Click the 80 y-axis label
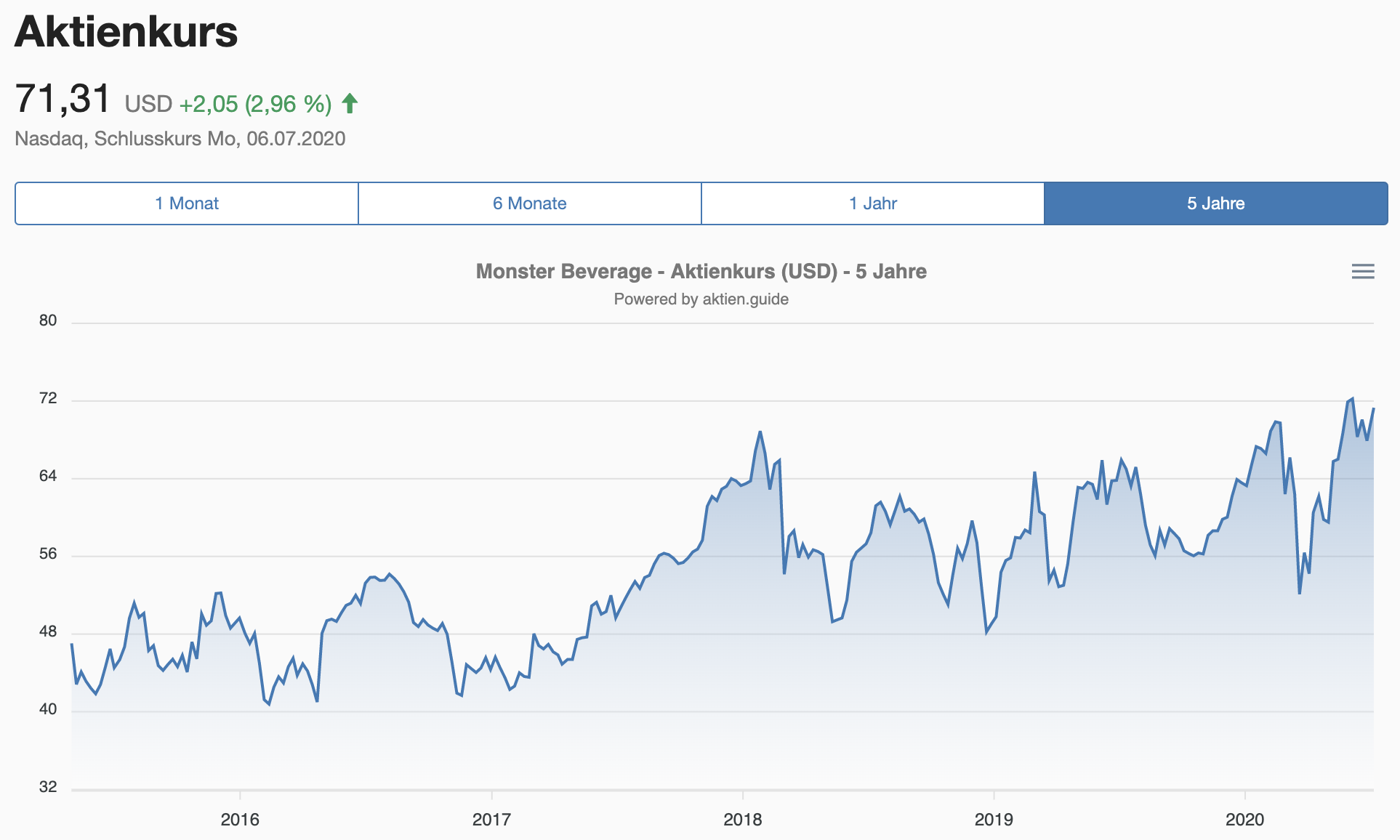Viewport: 1400px width, 840px height. pos(48,320)
